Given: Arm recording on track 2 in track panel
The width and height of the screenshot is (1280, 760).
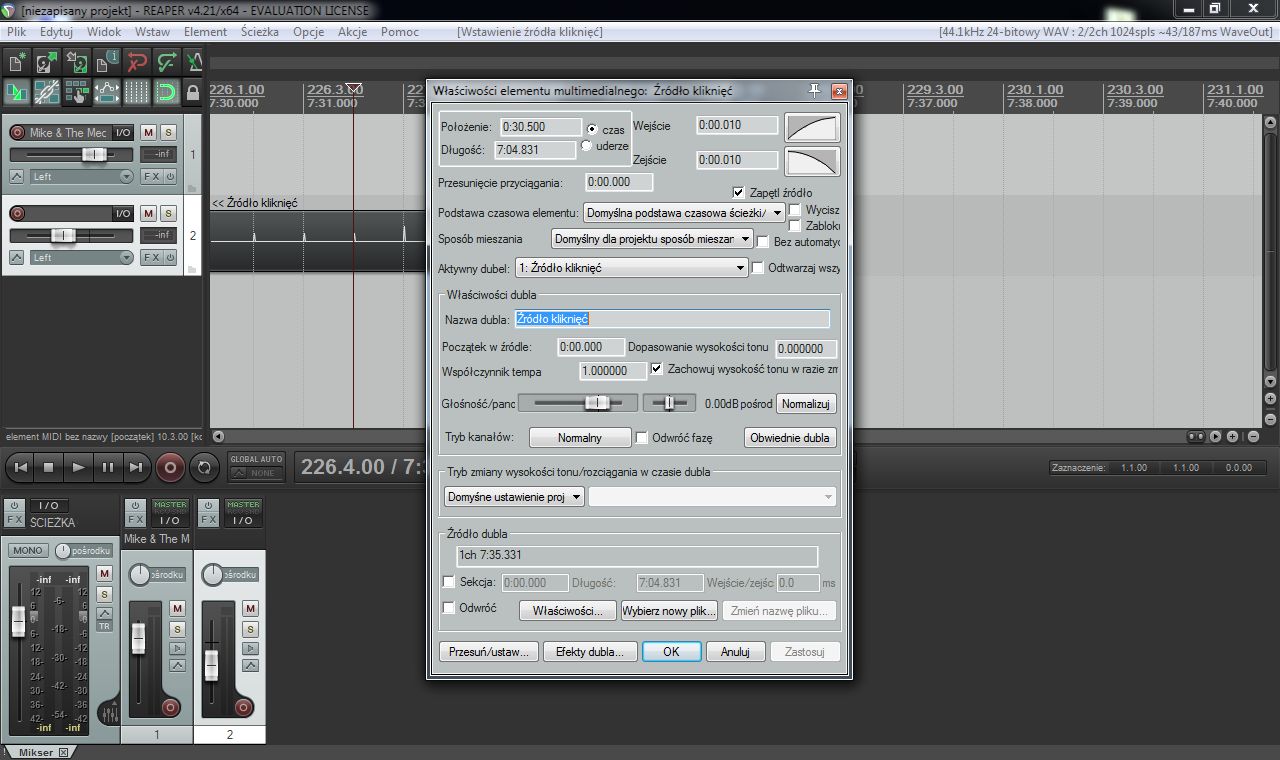Looking at the screenshot, I should click(x=17, y=213).
